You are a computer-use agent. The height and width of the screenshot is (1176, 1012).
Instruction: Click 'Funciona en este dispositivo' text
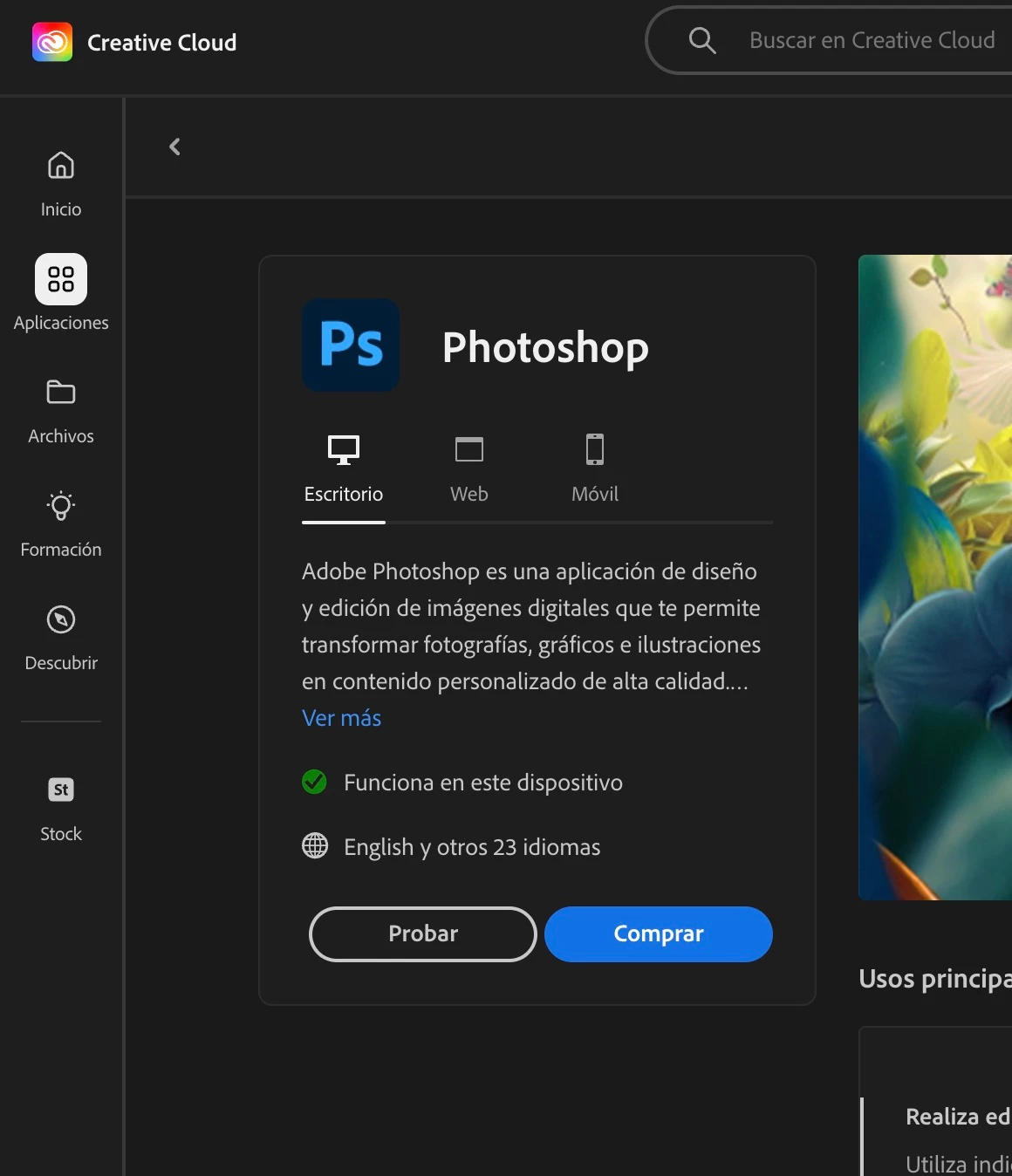483,783
